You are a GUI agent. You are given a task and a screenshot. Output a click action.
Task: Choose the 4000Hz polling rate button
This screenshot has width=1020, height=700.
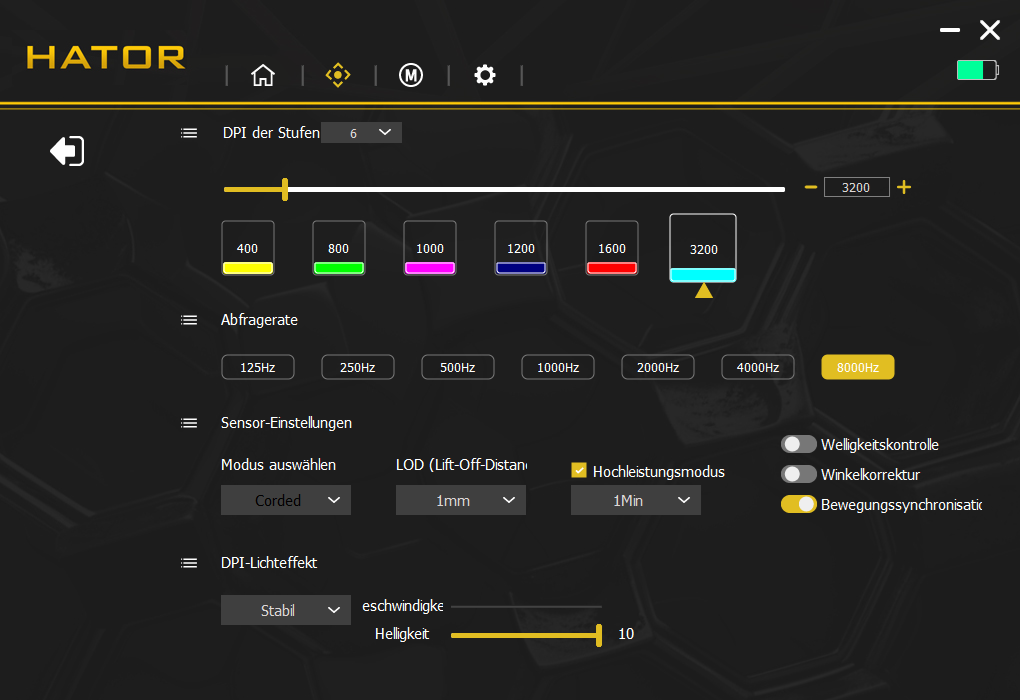(x=758, y=367)
